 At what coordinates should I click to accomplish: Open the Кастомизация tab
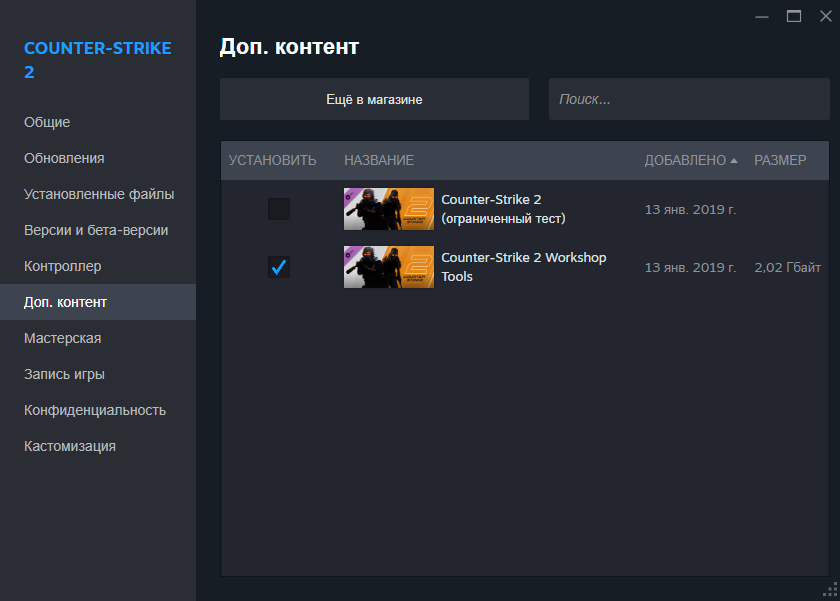[98, 446]
